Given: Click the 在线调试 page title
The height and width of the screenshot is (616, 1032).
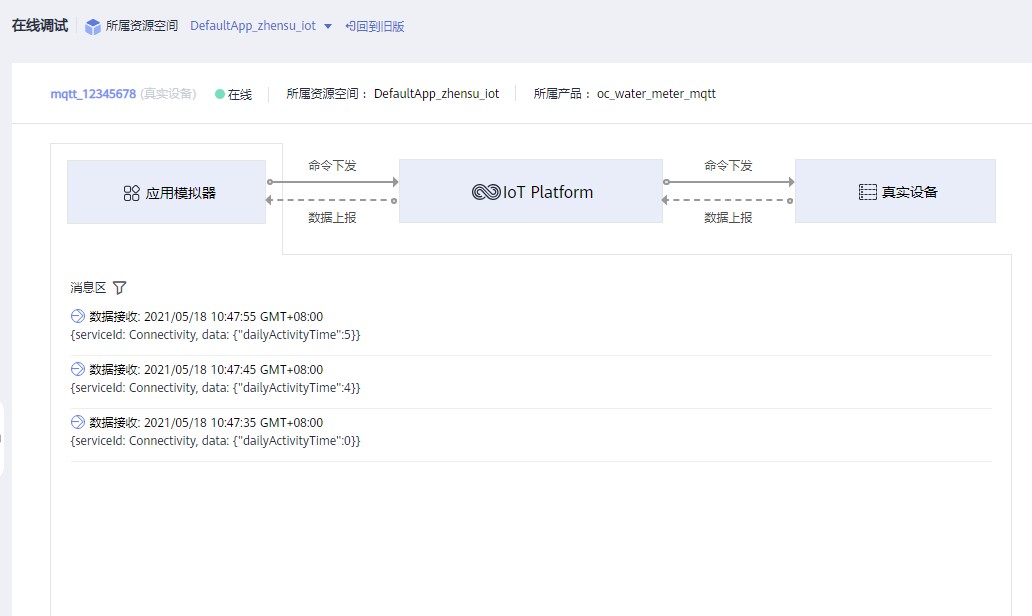Looking at the screenshot, I should (39, 25).
